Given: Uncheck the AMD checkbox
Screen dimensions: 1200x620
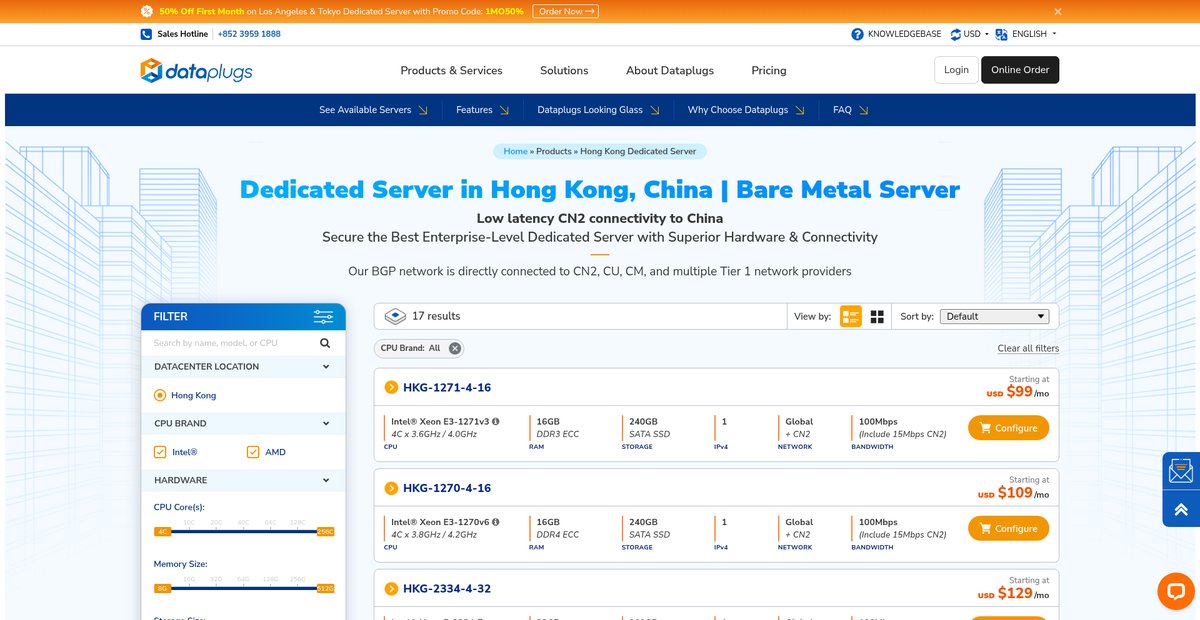Looking at the screenshot, I should [x=253, y=452].
